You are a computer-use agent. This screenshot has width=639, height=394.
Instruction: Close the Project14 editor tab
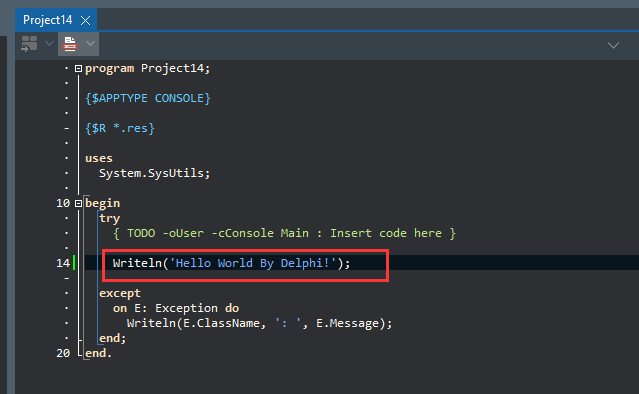(x=86, y=20)
